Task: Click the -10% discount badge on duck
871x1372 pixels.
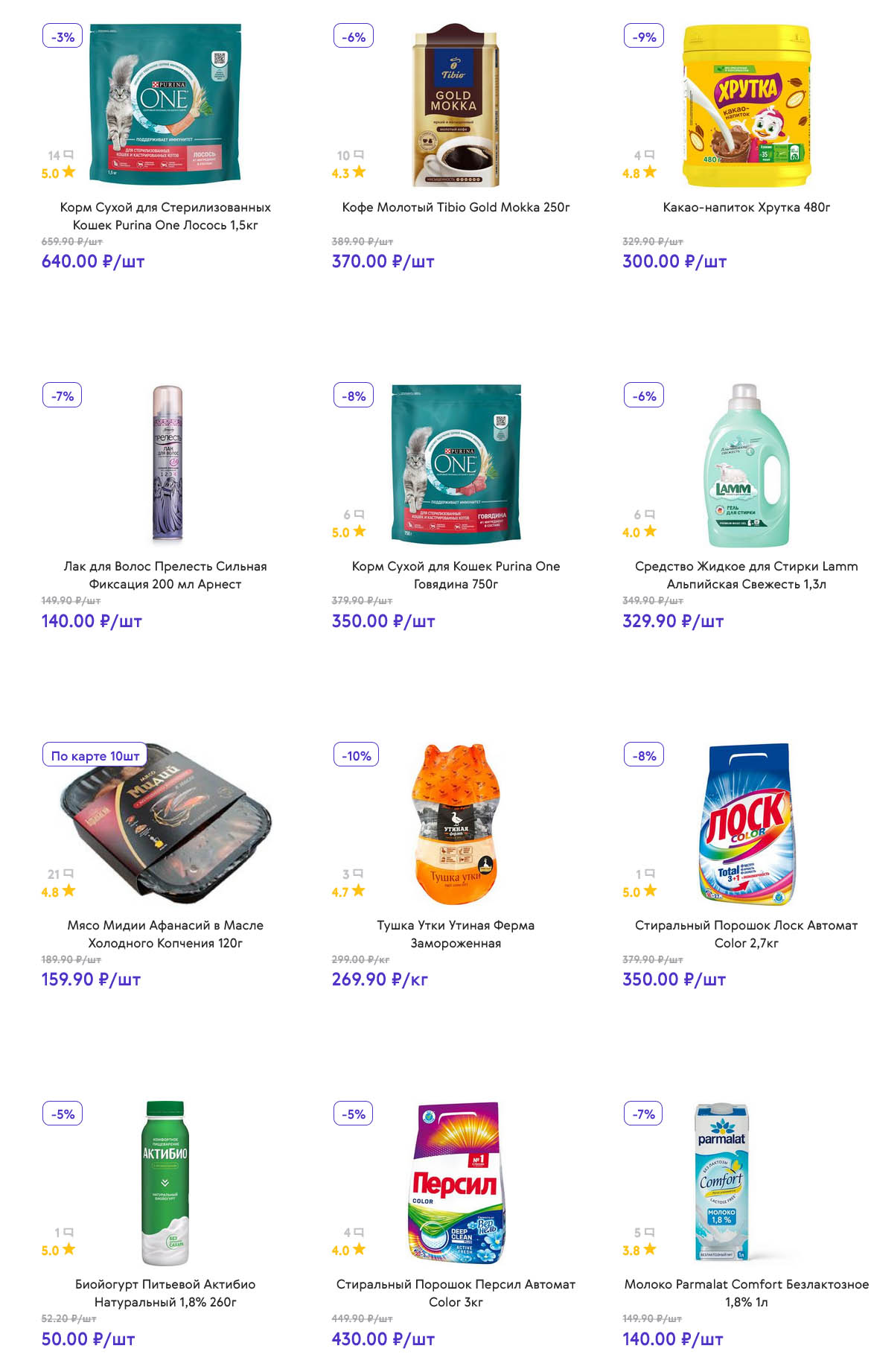Action: 356,755
